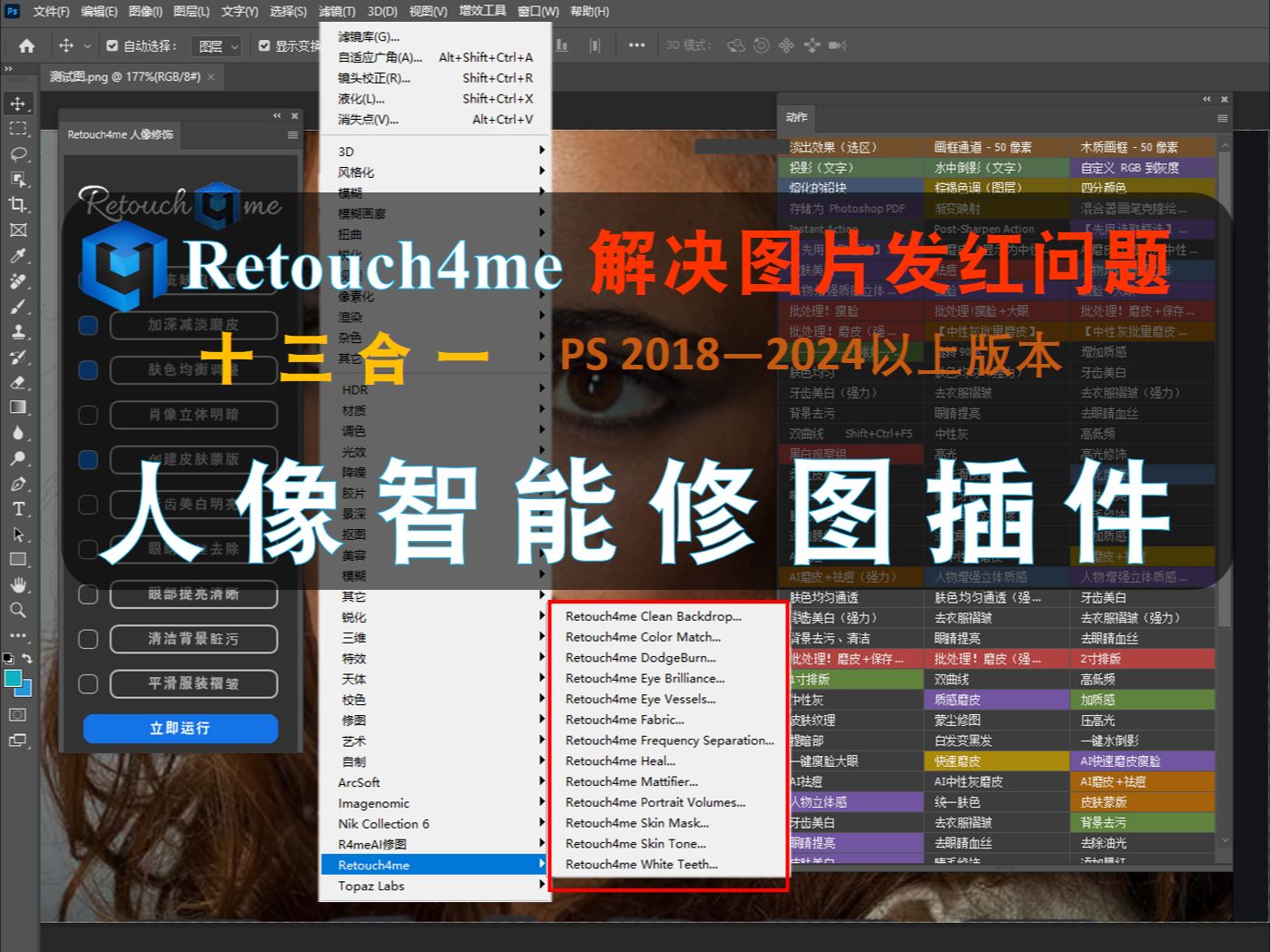
Task: Open the Move tool preset picker arrow
Action: [87, 45]
